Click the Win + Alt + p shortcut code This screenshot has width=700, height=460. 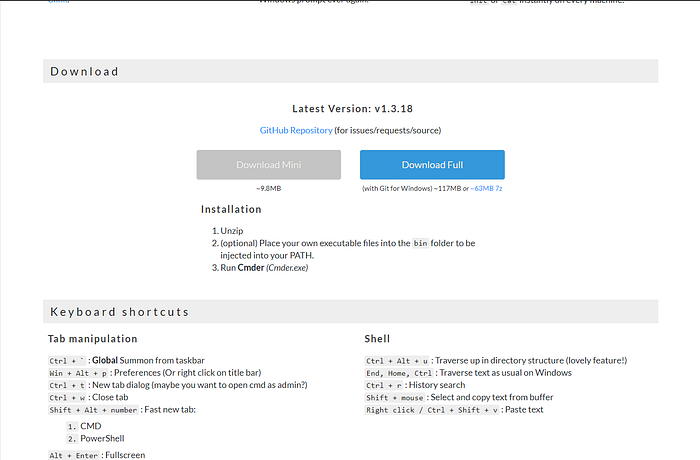[78, 373]
